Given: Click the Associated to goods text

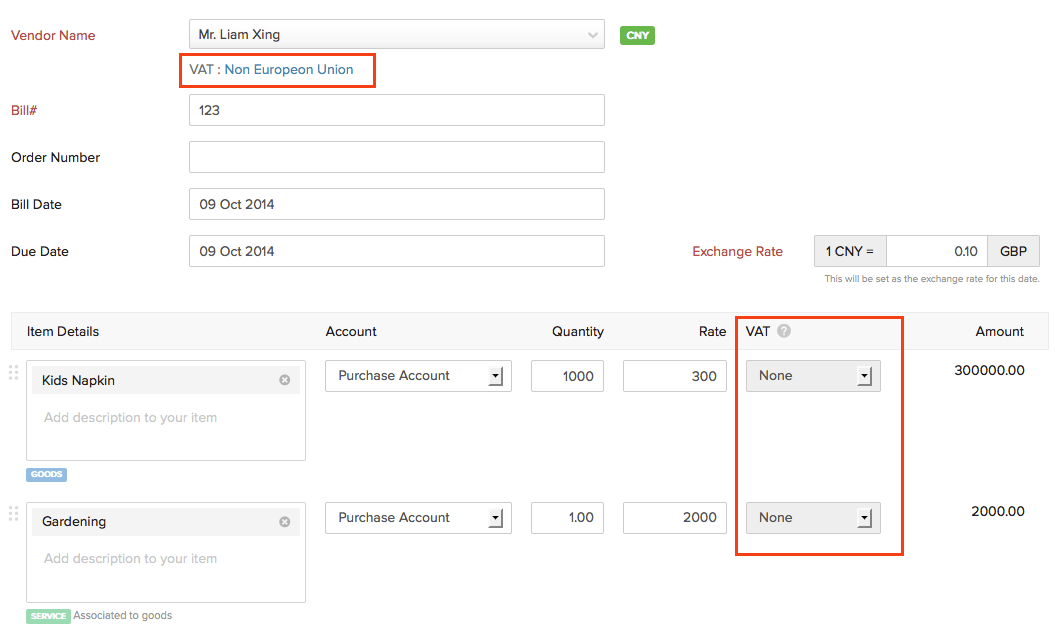Looking at the screenshot, I should click(122, 615).
